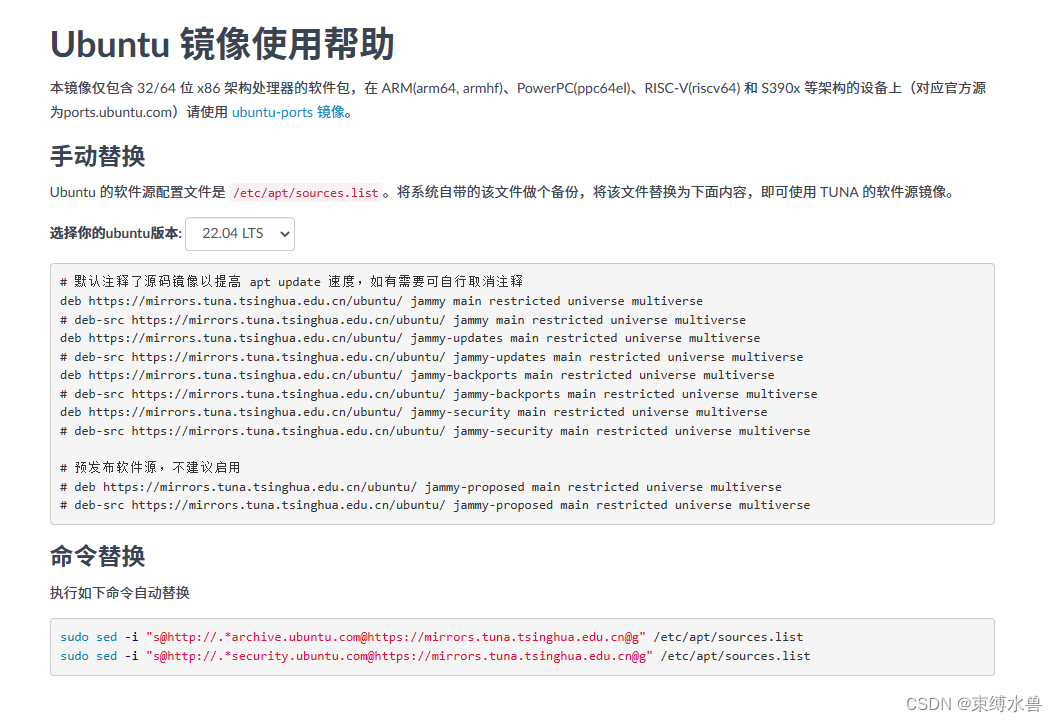Click the commented deb-src jammy-updates line
Viewport: 1058px width, 722px height.
(x=432, y=357)
